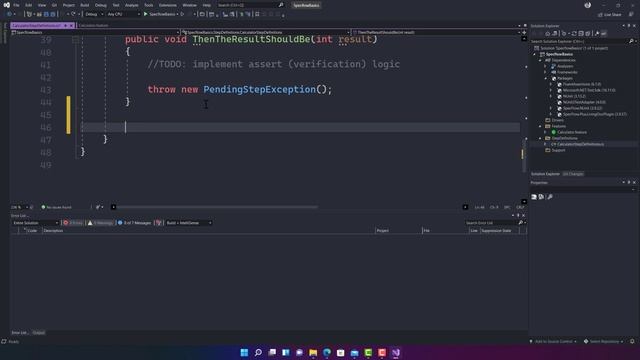
Task: Click the Select Repository button
Action: pyautogui.click(x=604, y=341)
